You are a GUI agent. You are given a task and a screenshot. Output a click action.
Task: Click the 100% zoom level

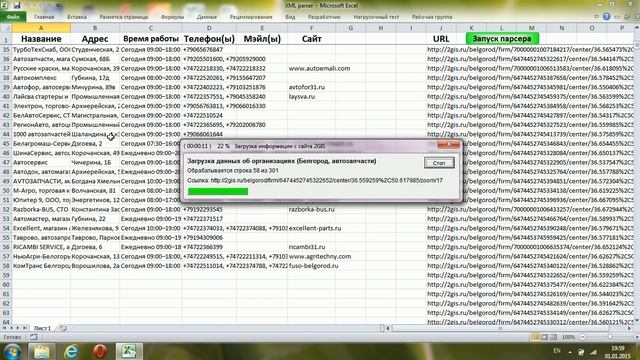pos(568,337)
